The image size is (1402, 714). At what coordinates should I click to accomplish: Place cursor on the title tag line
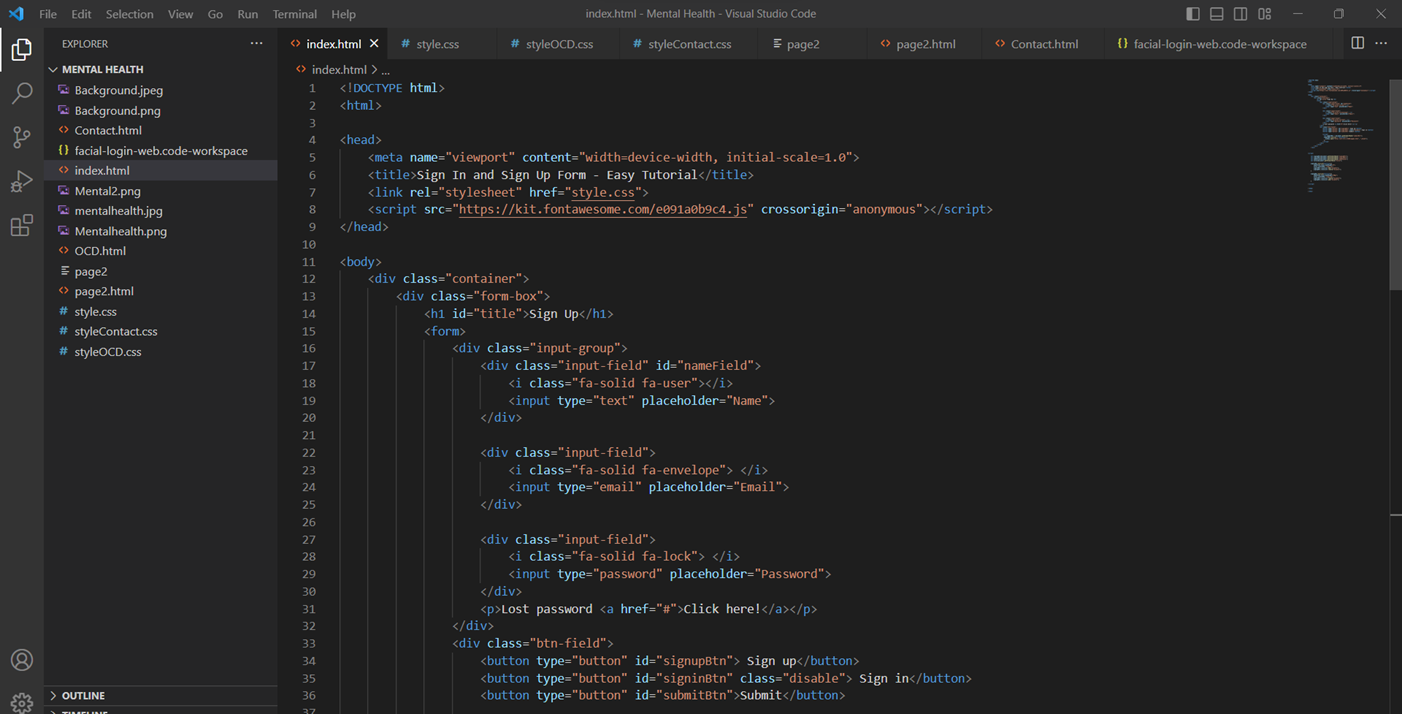click(561, 175)
